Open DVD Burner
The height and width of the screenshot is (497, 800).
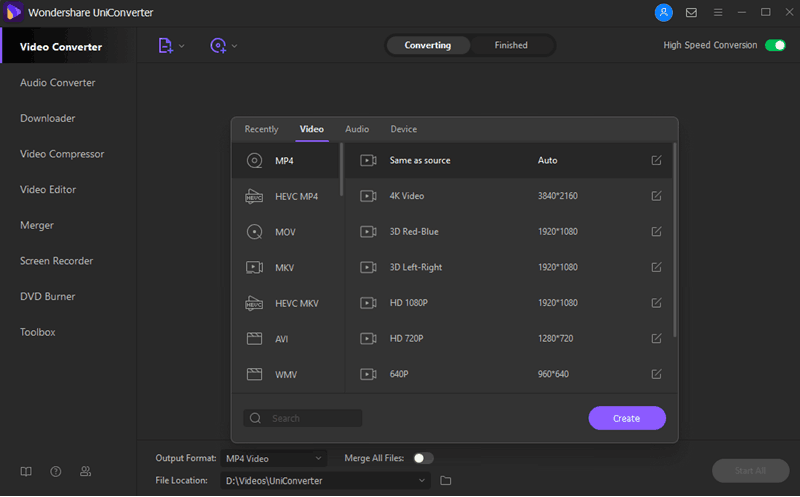[x=47, y=296]
